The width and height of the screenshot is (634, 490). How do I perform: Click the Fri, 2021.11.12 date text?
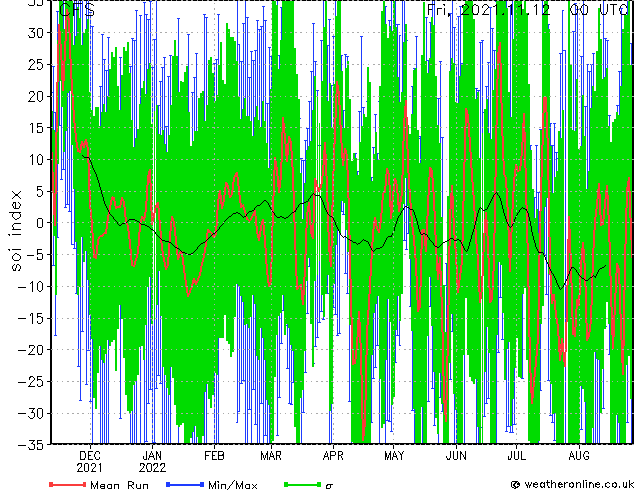coord(488,9)
